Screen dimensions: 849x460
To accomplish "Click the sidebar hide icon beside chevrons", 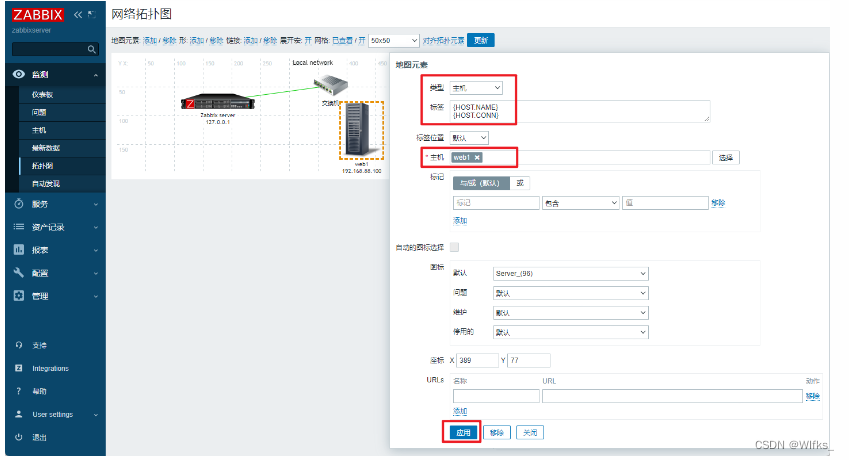I will (x=92, y=15).
